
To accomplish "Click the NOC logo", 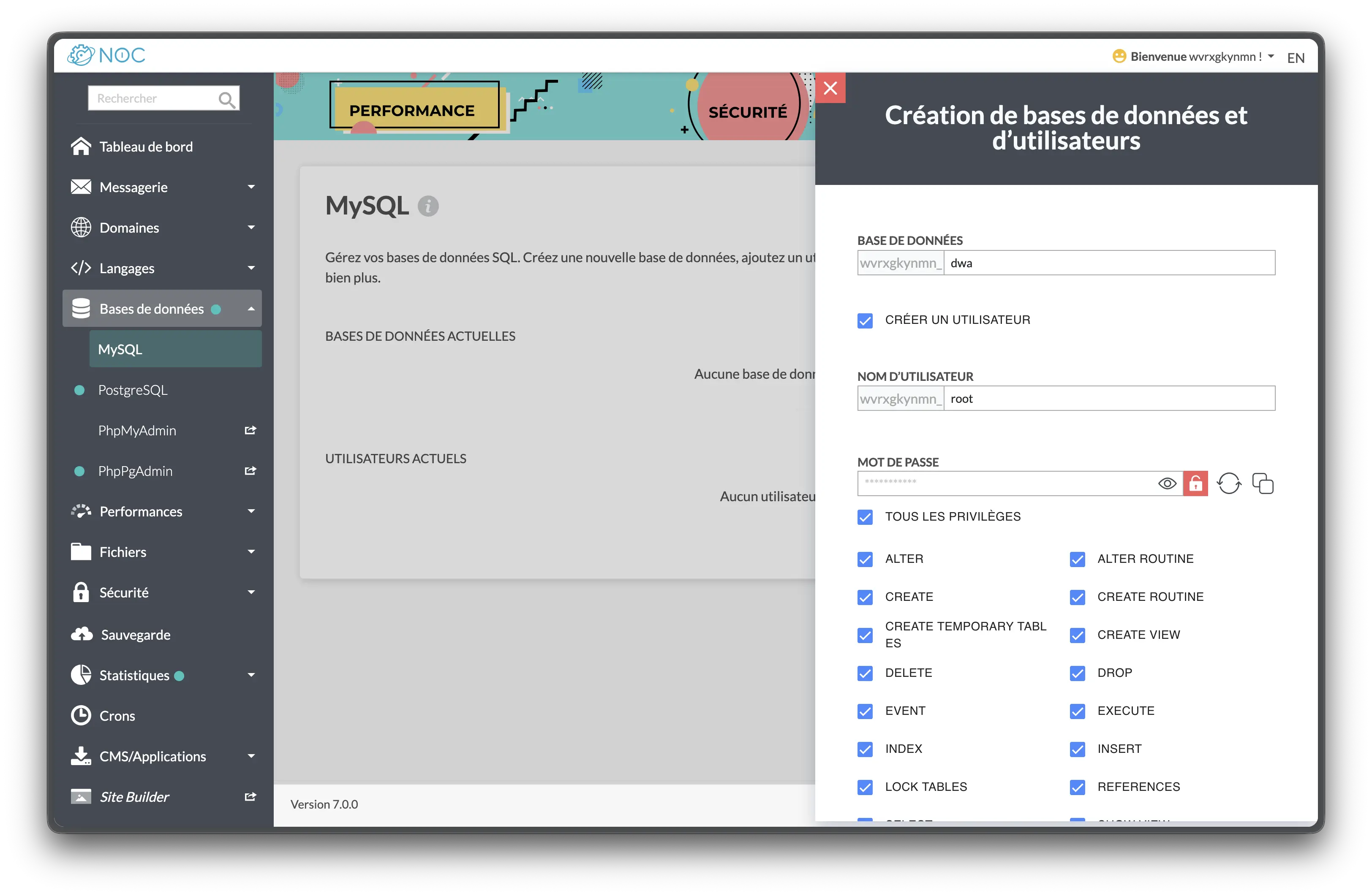I will pos(106,56).
